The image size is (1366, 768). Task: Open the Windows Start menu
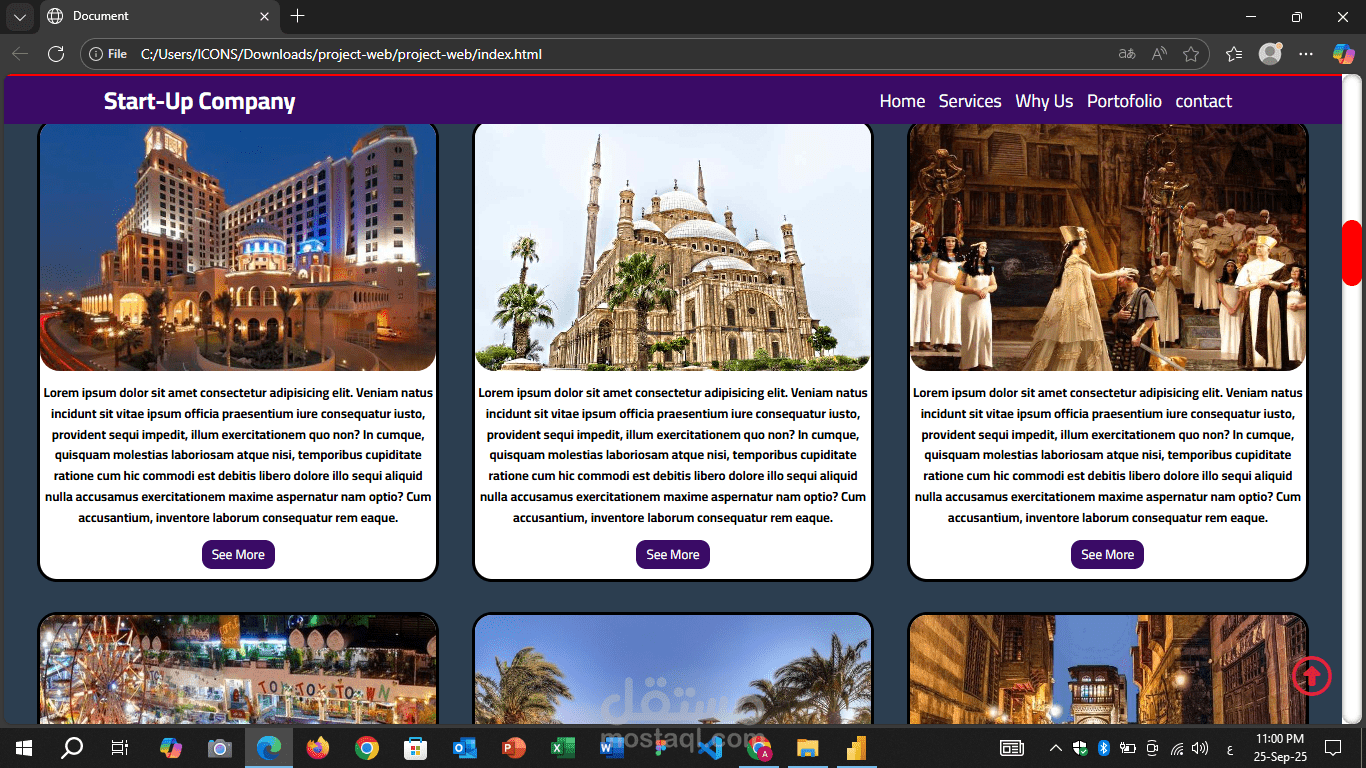pos(24,747)
